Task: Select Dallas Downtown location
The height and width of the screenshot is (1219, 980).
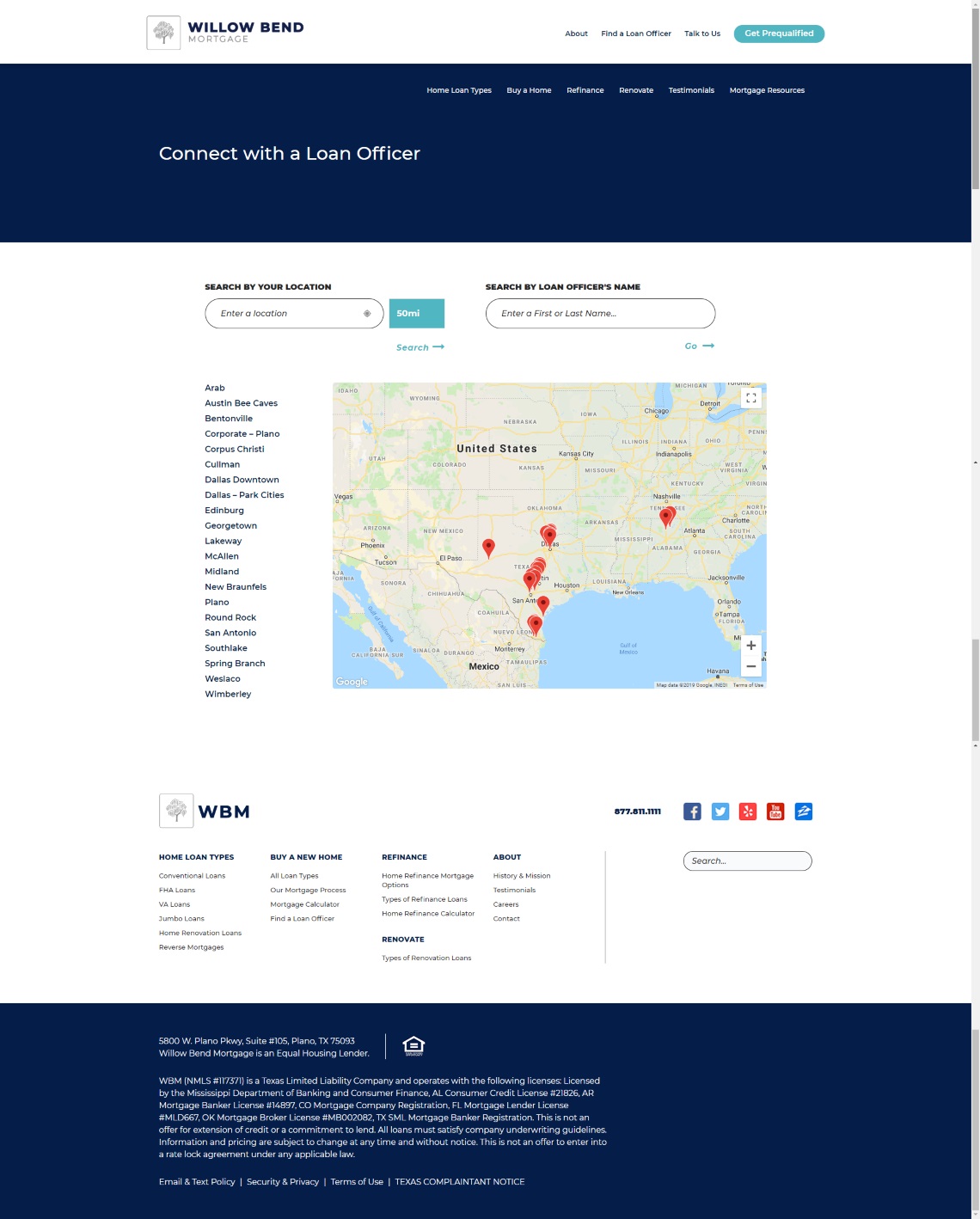Action: click(242, 480)
